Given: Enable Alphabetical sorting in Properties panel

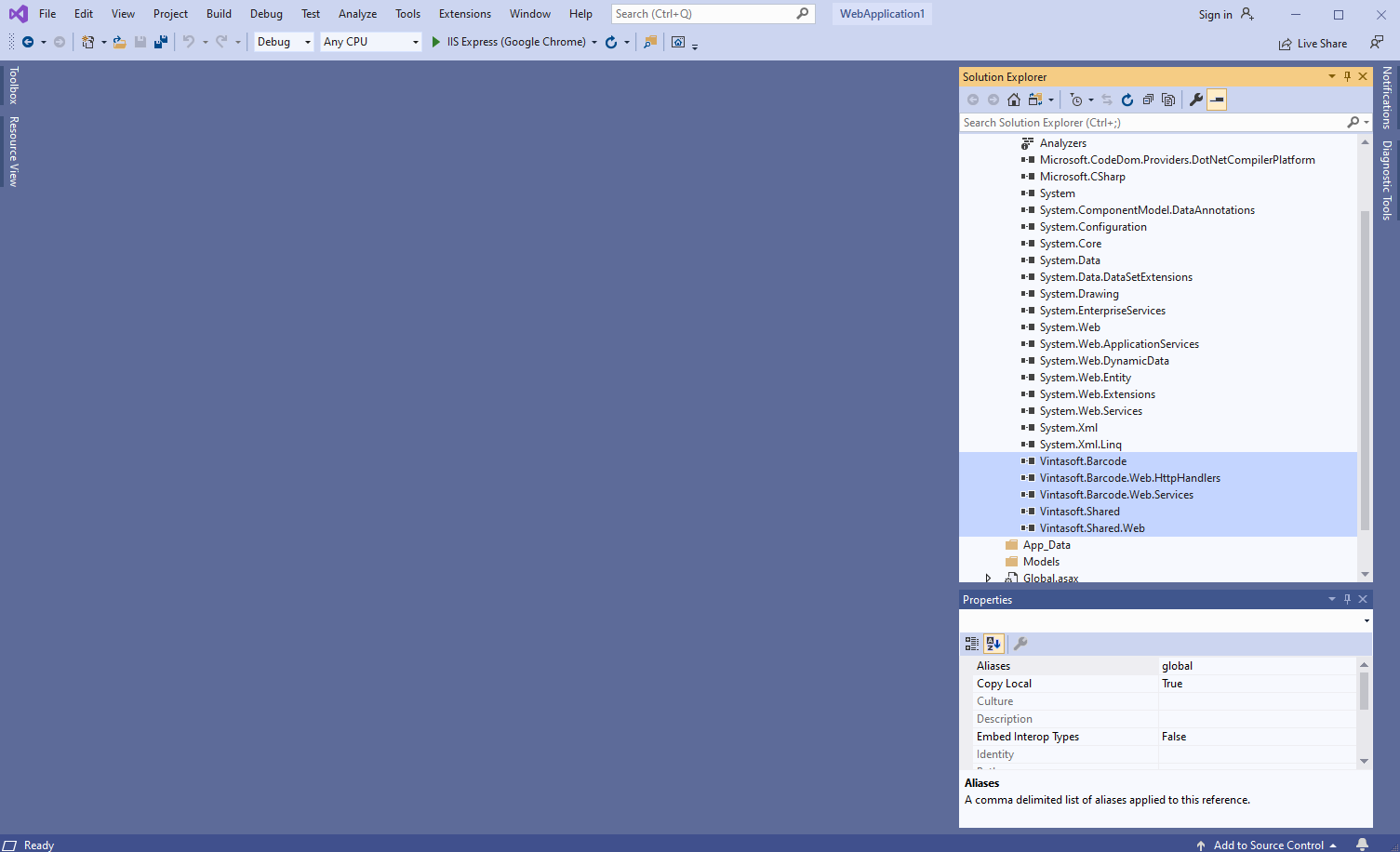Looking at the screenshot, I should pos(993,644).
